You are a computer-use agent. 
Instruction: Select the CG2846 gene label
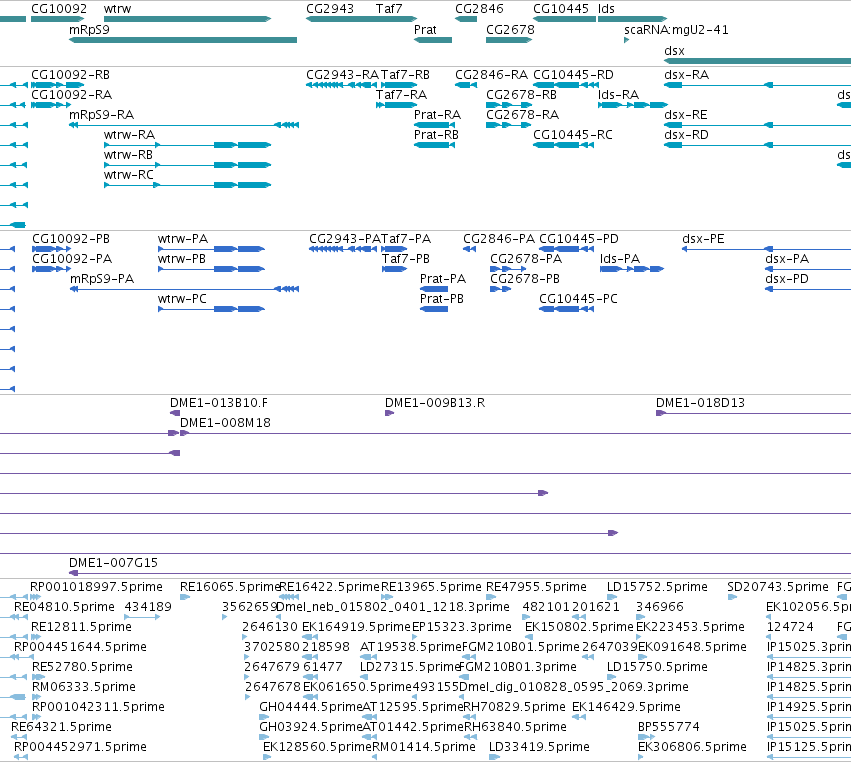click(x=479, y=9)
